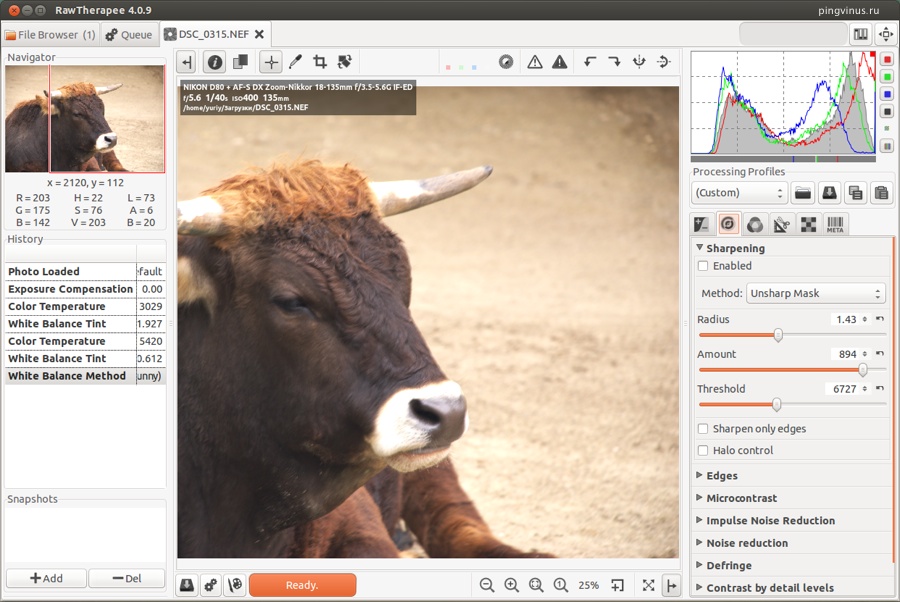
Task: Expand the Microcontrast section
Action: [741, 498]
